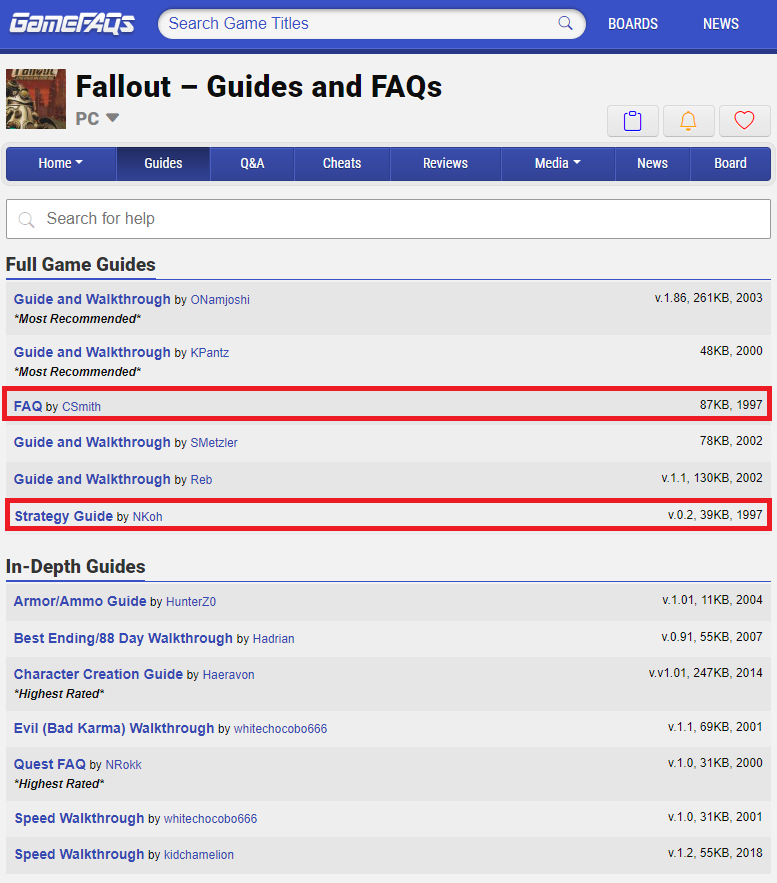Go to NEWS in the top header

721,24
